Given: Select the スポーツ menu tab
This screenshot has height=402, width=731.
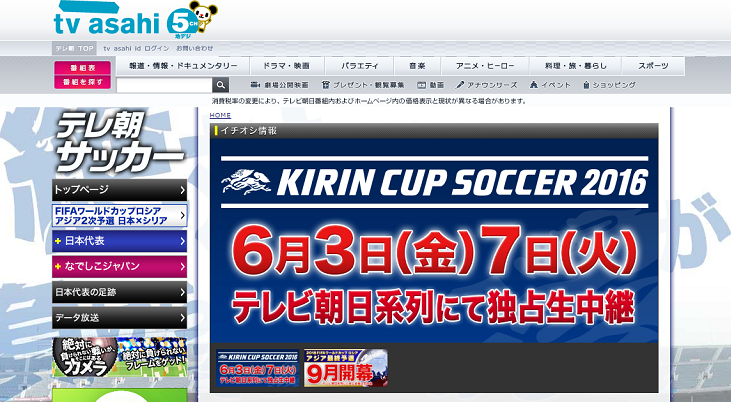Looking at the screenshot, I should pos(652,66).
